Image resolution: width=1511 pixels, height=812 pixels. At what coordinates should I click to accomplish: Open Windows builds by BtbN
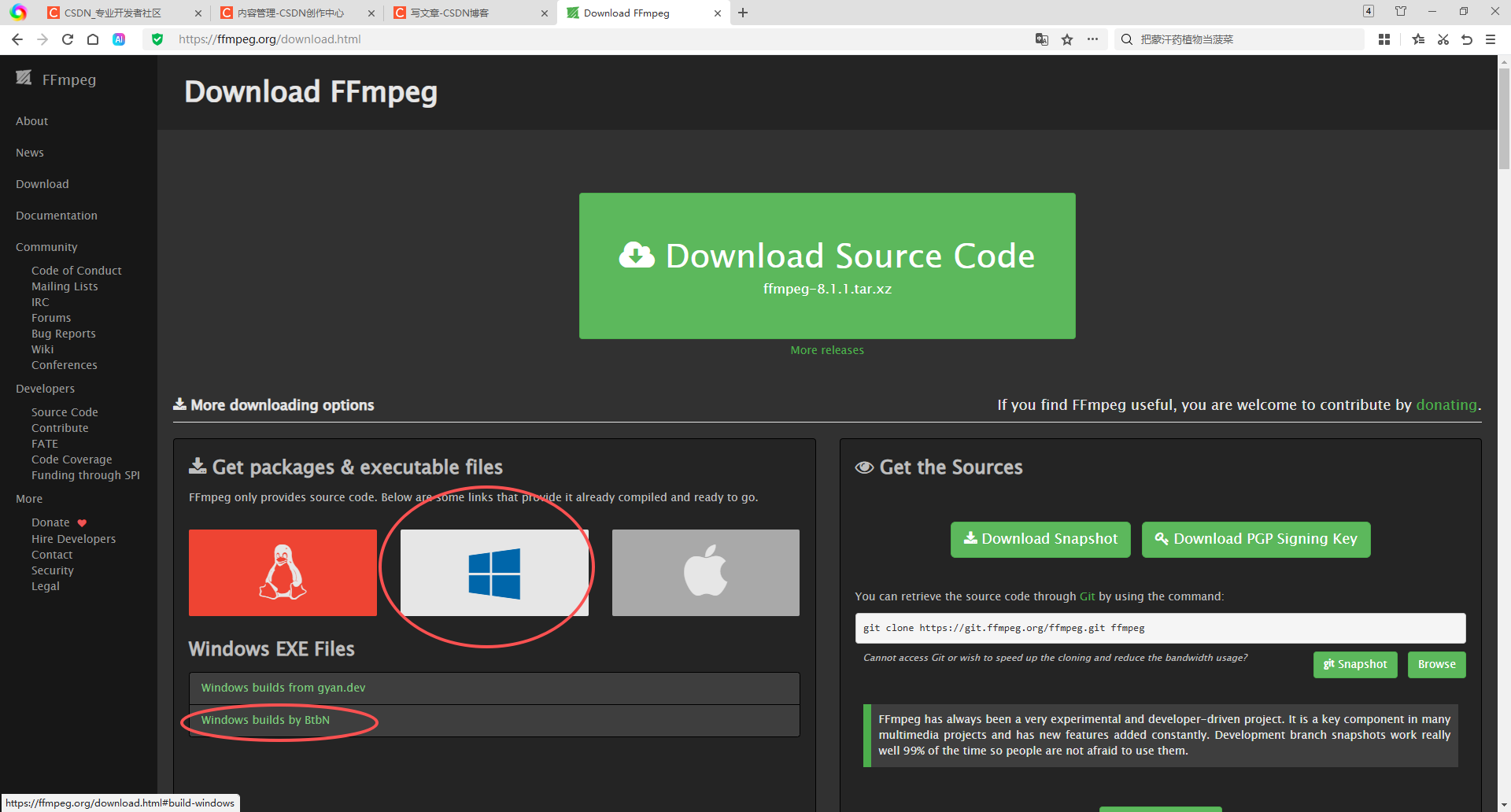click(265, 720)
